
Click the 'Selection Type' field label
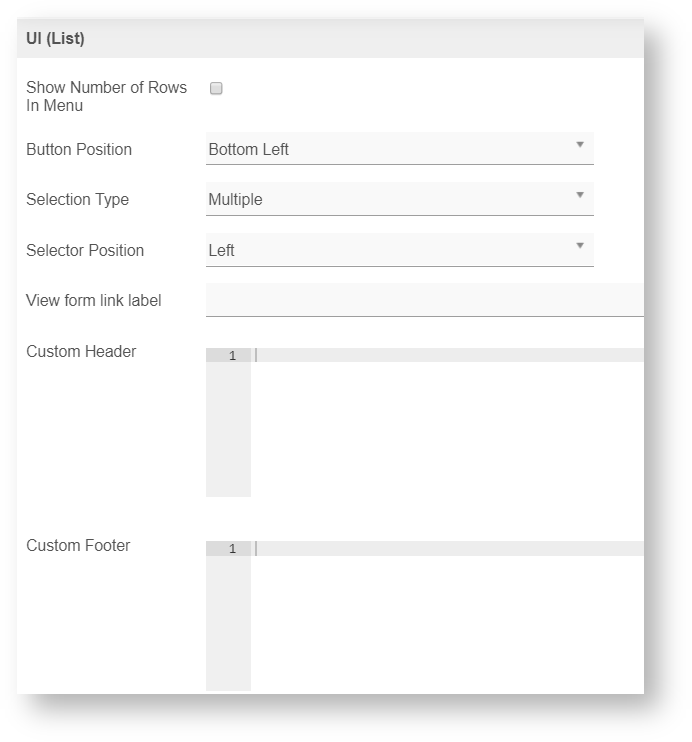77,200
